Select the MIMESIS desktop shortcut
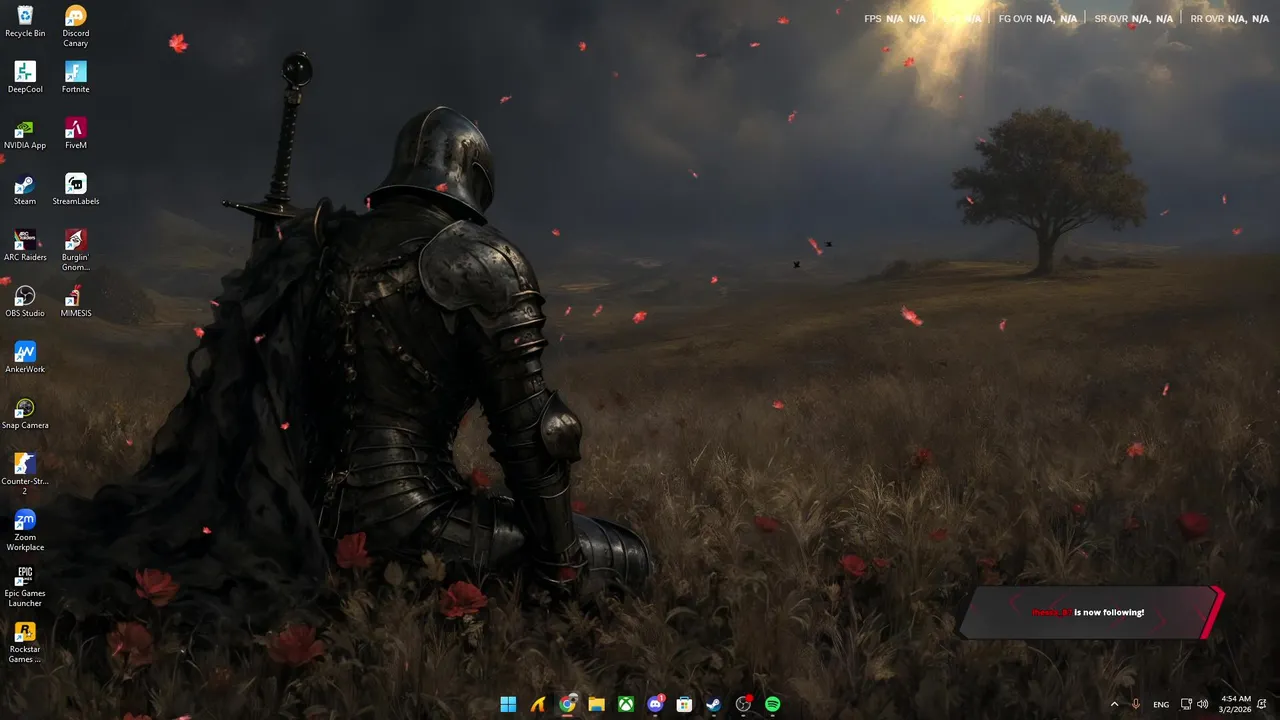The image size is (1280, 720). click(76, 301)
